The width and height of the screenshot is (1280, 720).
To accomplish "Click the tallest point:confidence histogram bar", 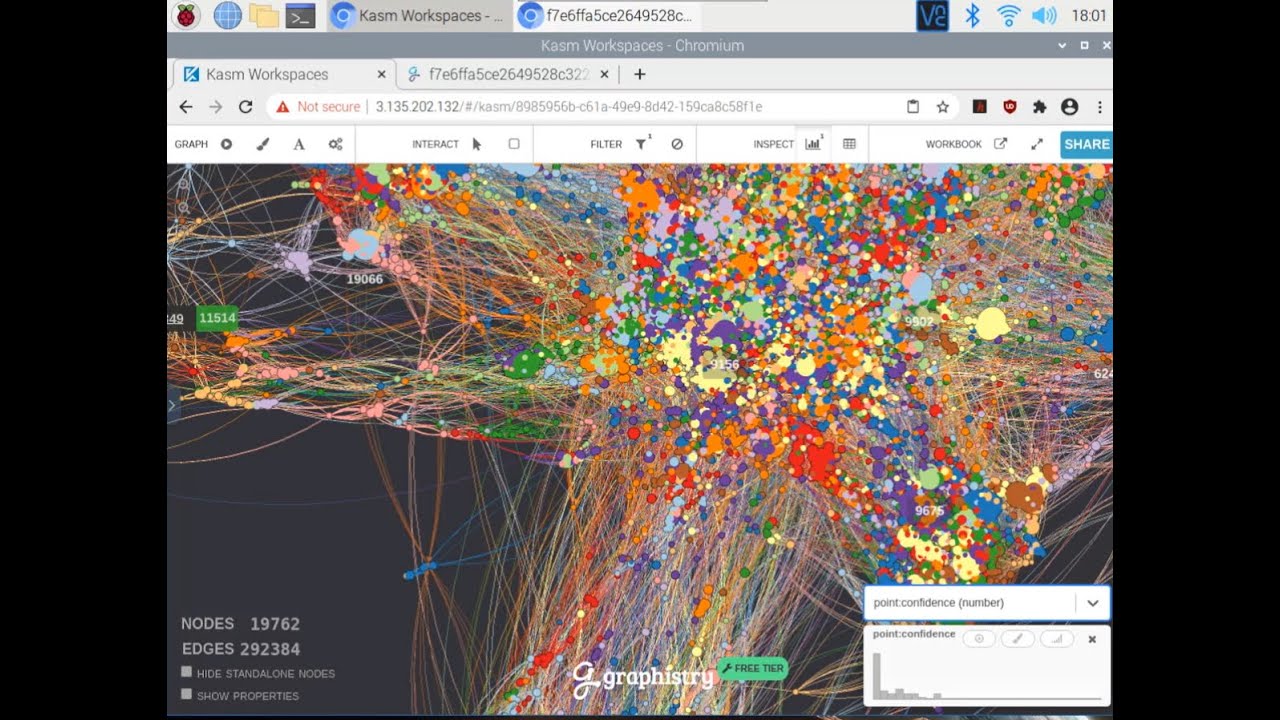I will pyautogui.click(x=876, y=676).
